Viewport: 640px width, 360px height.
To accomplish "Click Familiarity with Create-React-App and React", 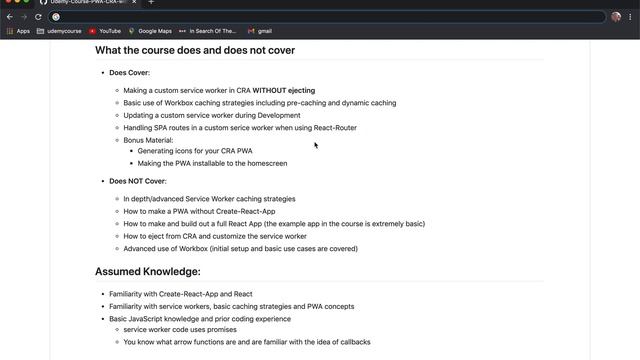I will pos(180,294).
